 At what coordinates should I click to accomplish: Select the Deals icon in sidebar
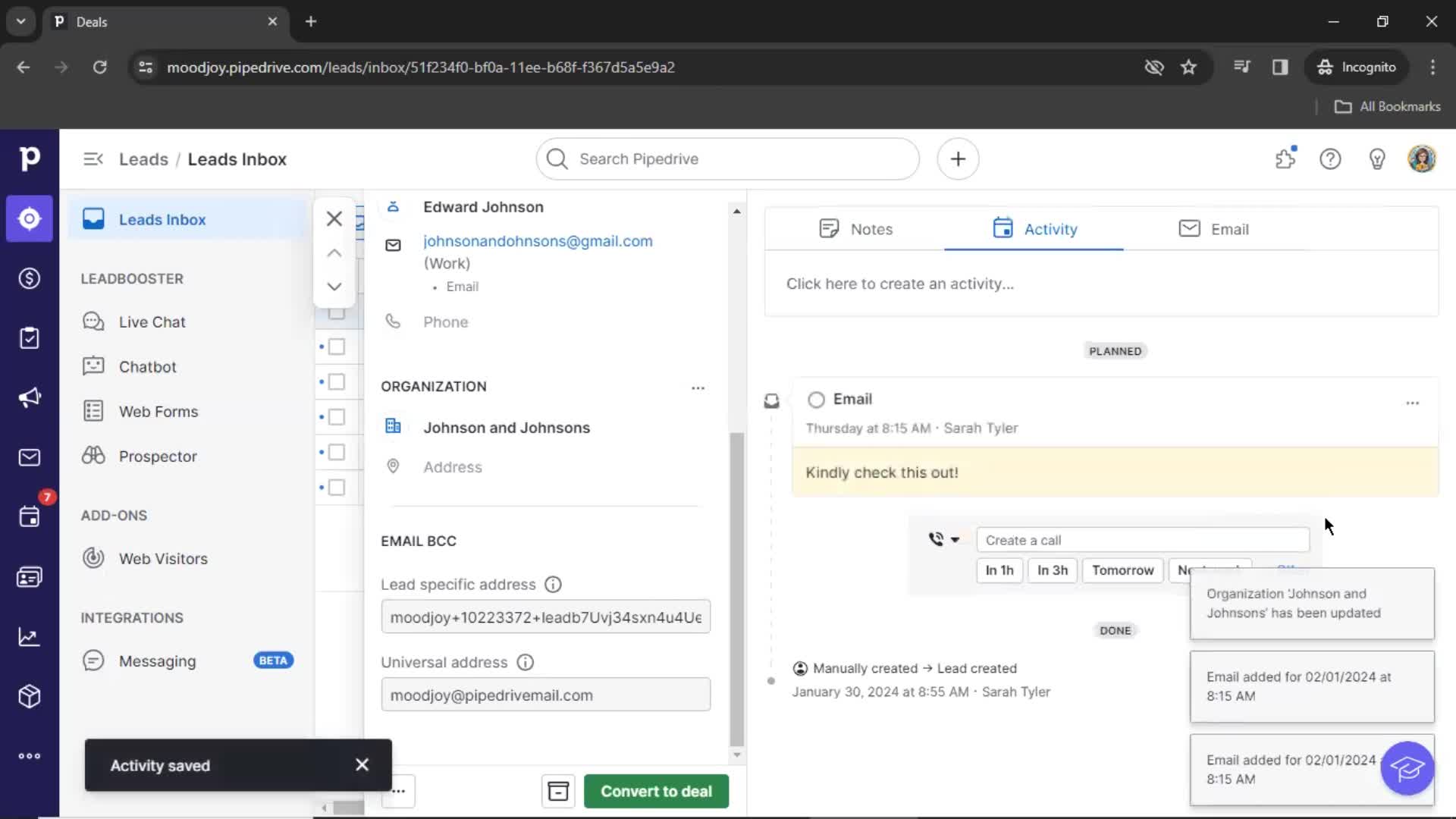coord(29,278)
